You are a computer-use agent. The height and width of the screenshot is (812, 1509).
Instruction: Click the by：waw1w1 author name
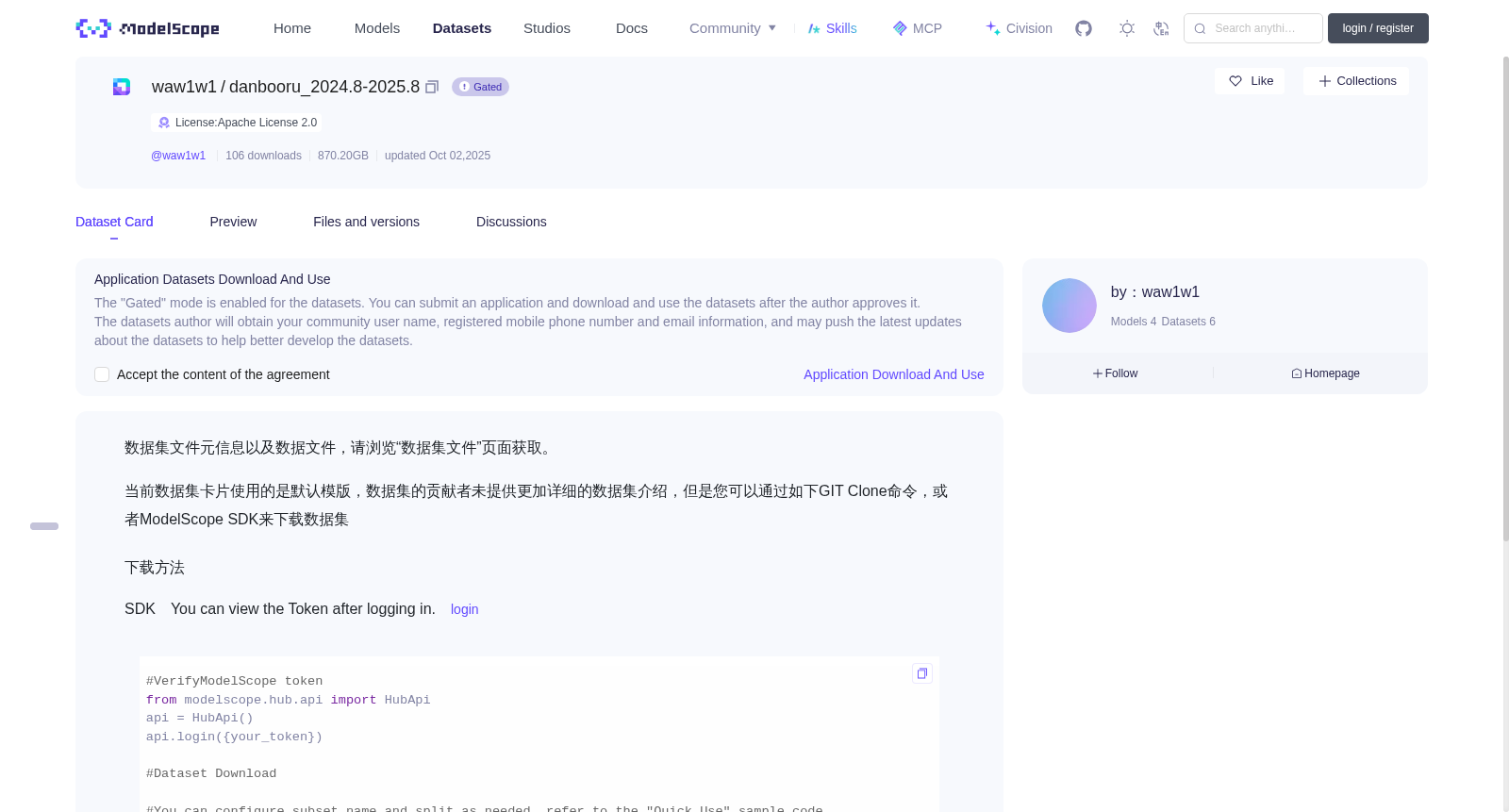coord(1155,292)
